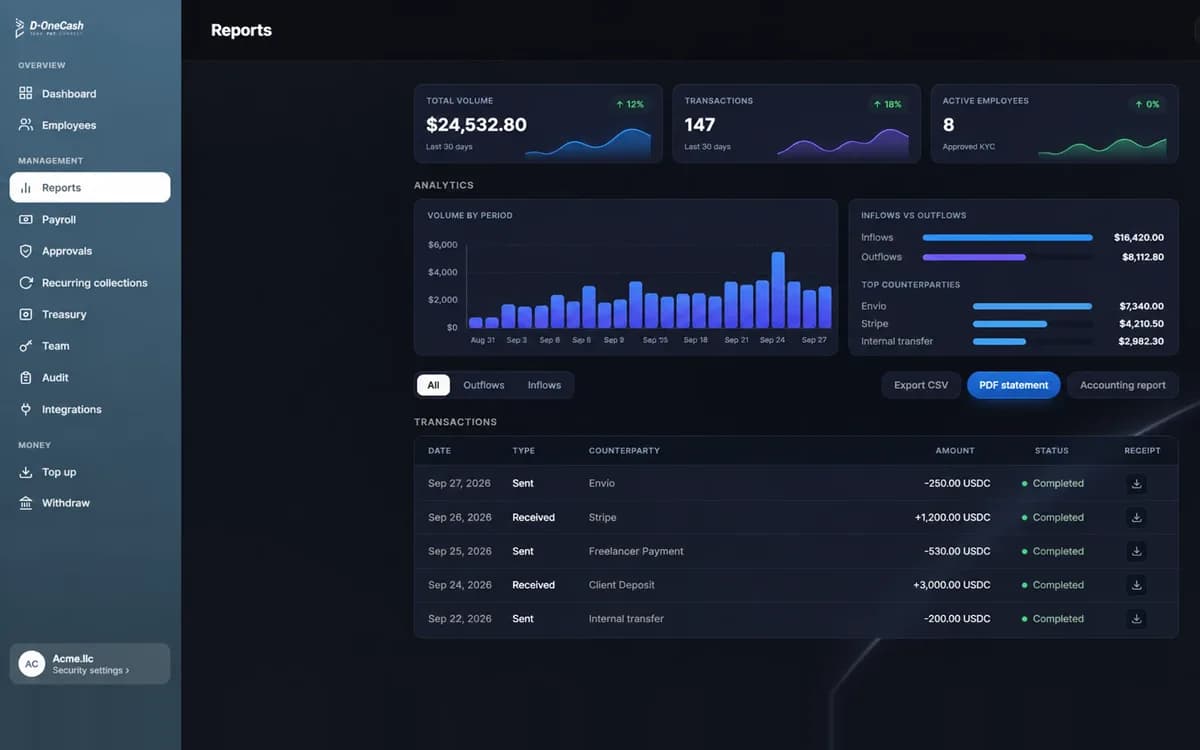This screenshot has width=1200, height=750.
Task: Click the Approvals shield icon
Action: click(26, 251)
